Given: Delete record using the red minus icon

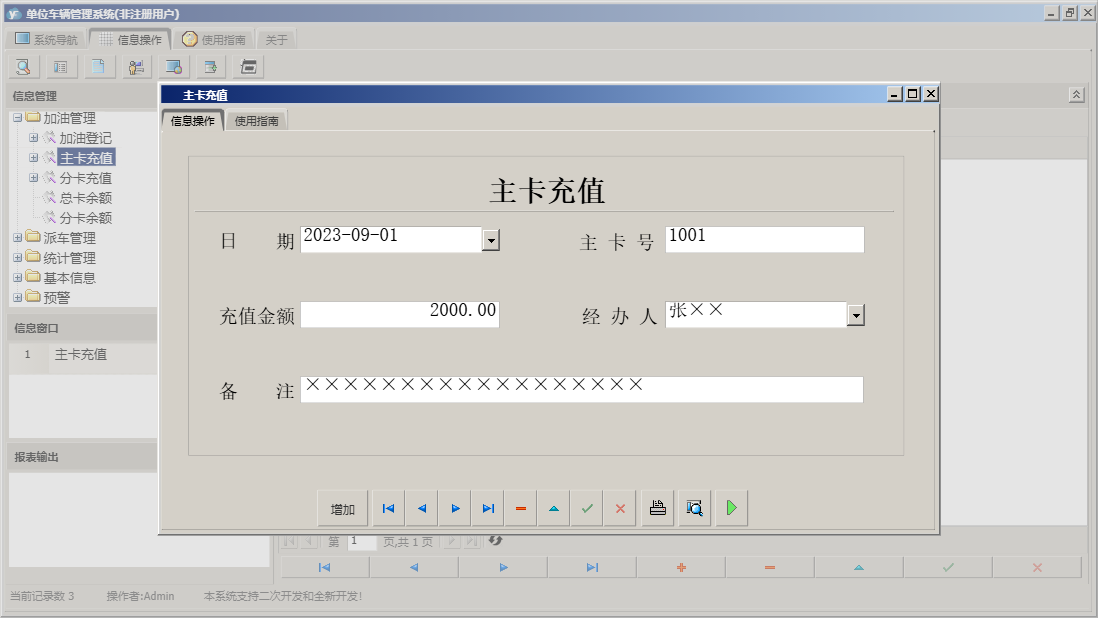Looking at the screenshot, I should 520,508.
